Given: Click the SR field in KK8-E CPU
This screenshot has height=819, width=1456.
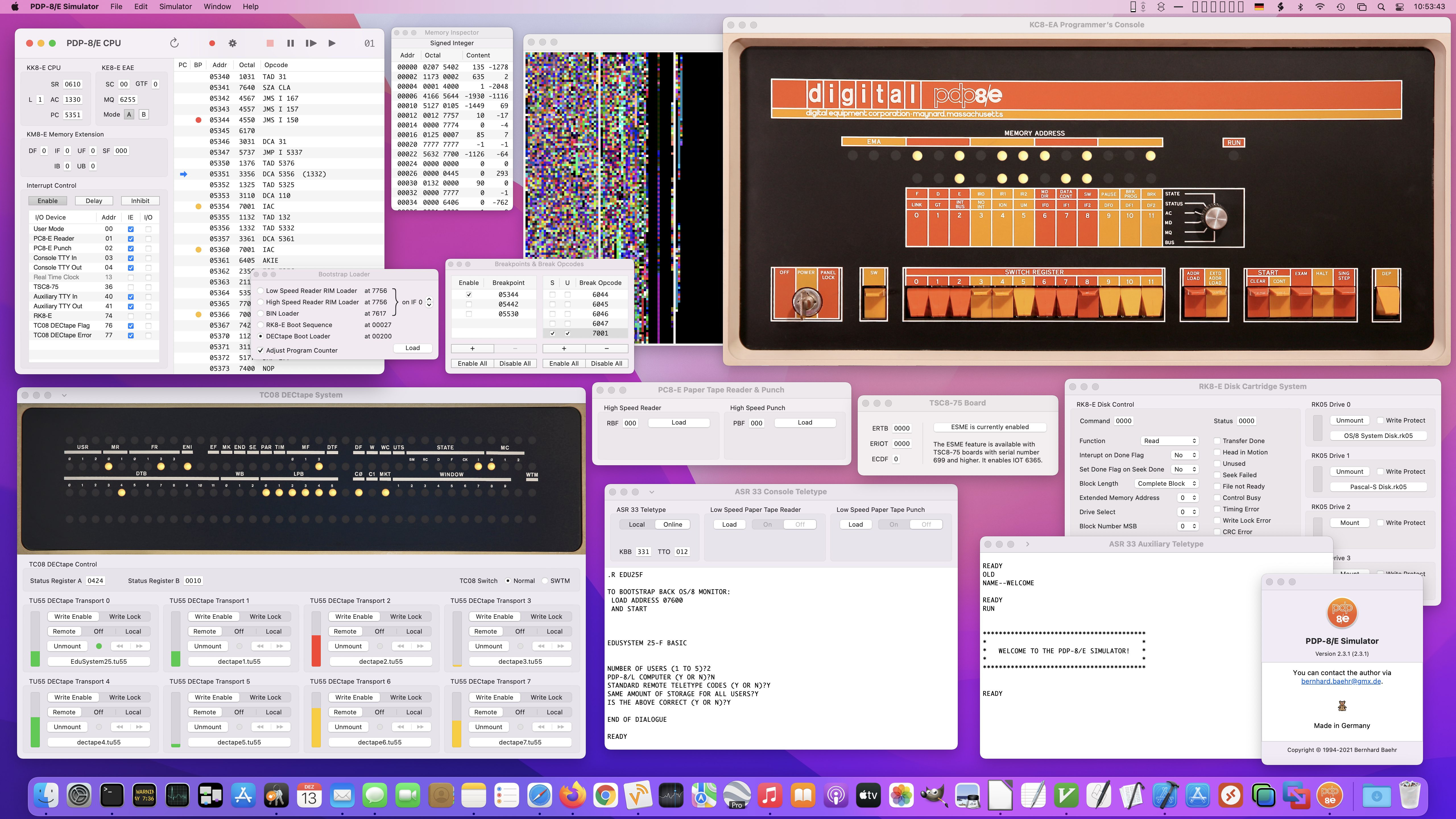Looking at the screenshot, I should [x=72, y=84].
